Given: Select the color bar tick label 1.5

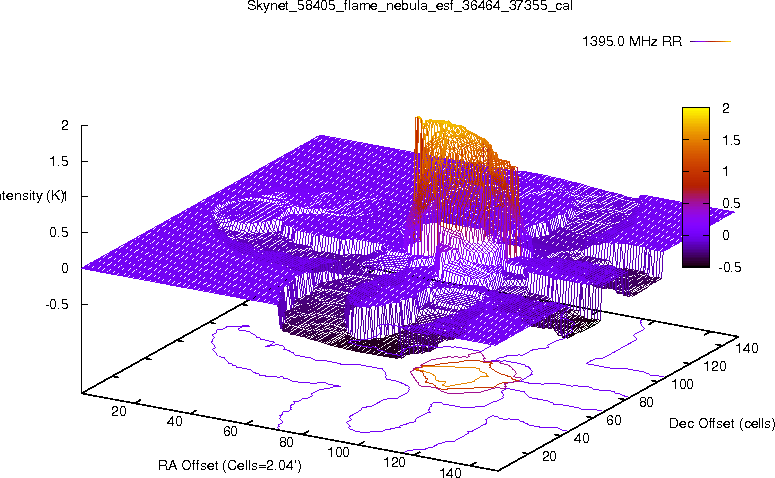Looking at the screenshot, I should click(731, 140).
